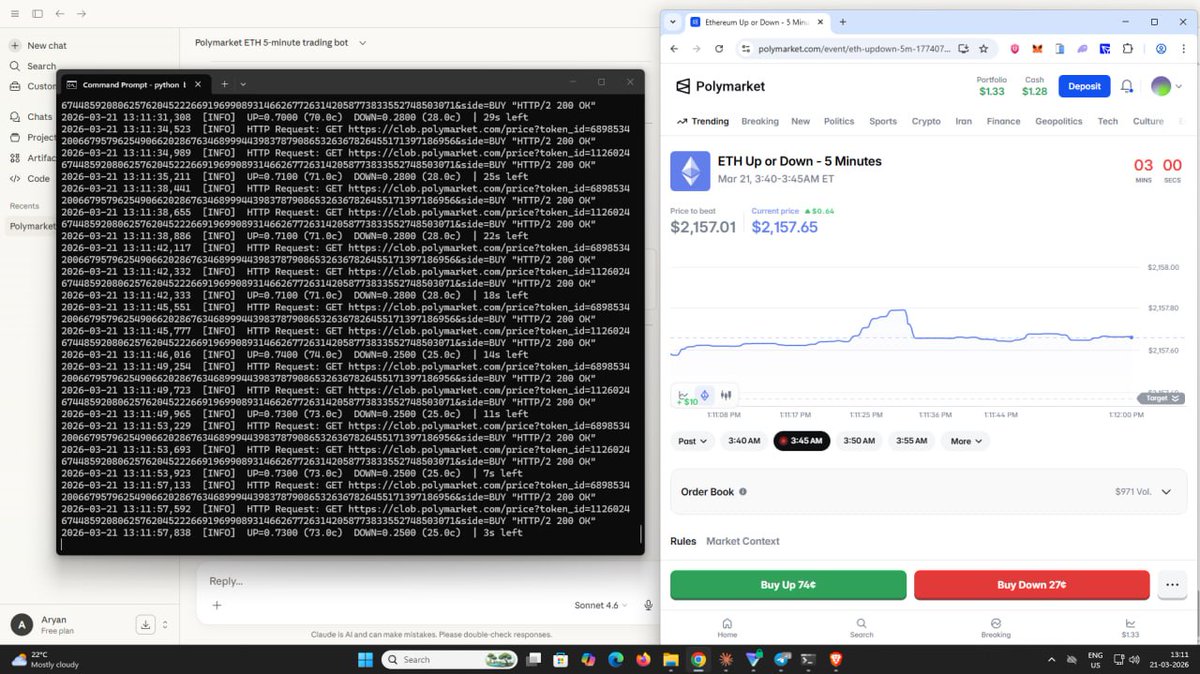Go to Home in Polymarket bottom nav
1200x674 pixels.
click(727, 627)
